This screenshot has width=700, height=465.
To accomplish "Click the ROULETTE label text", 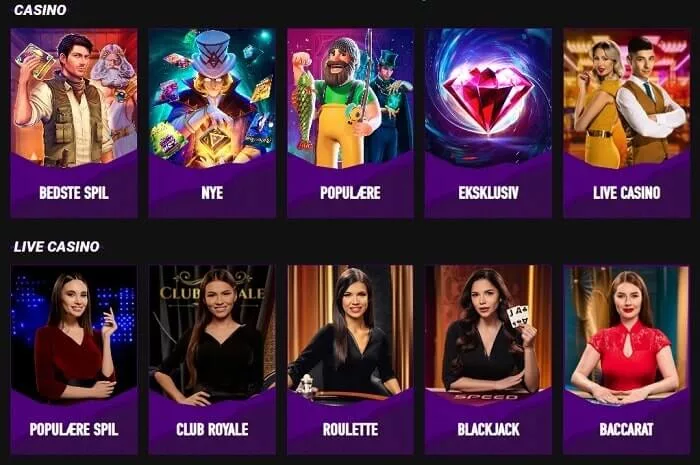I will pos(350,429).
